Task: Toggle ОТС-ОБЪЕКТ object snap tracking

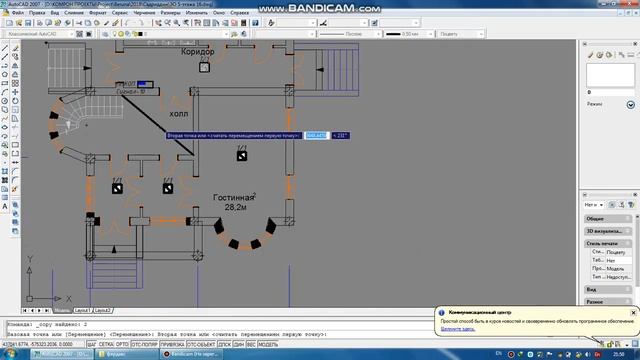Action: coord(201,344)
